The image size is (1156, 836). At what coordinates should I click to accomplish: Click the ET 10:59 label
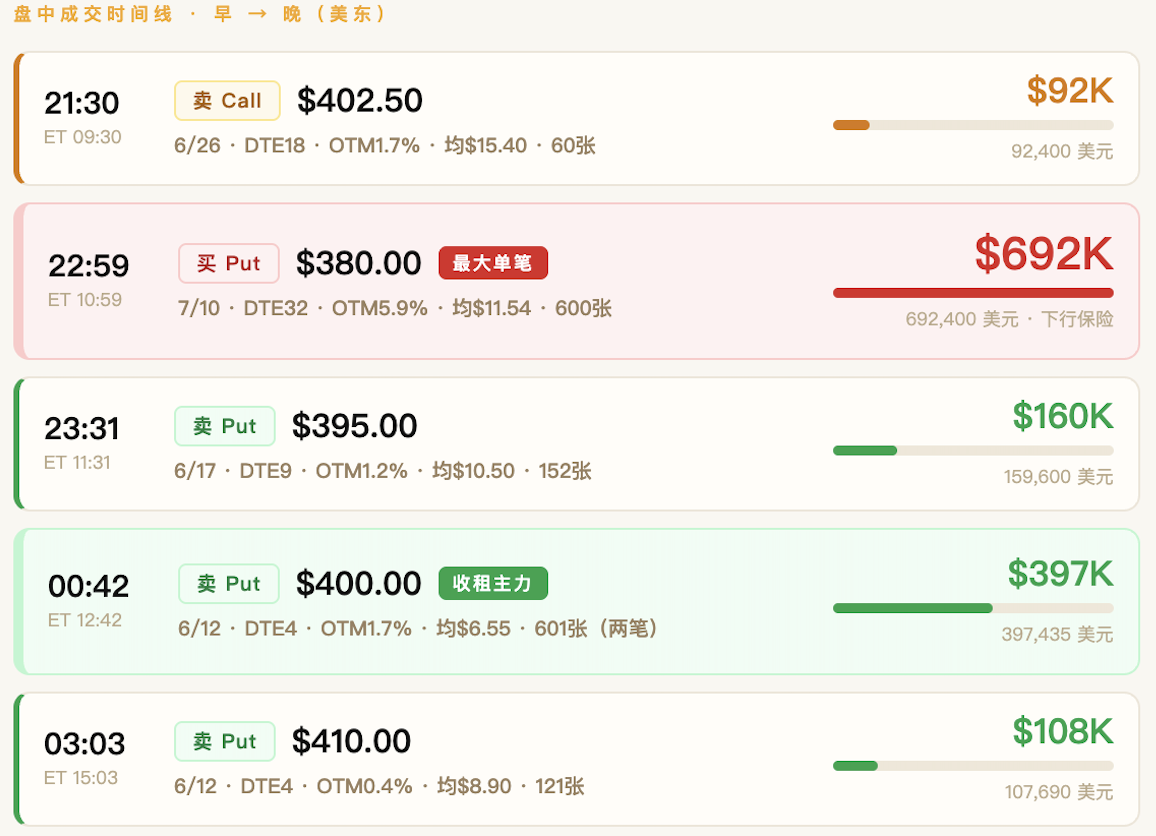85,300
